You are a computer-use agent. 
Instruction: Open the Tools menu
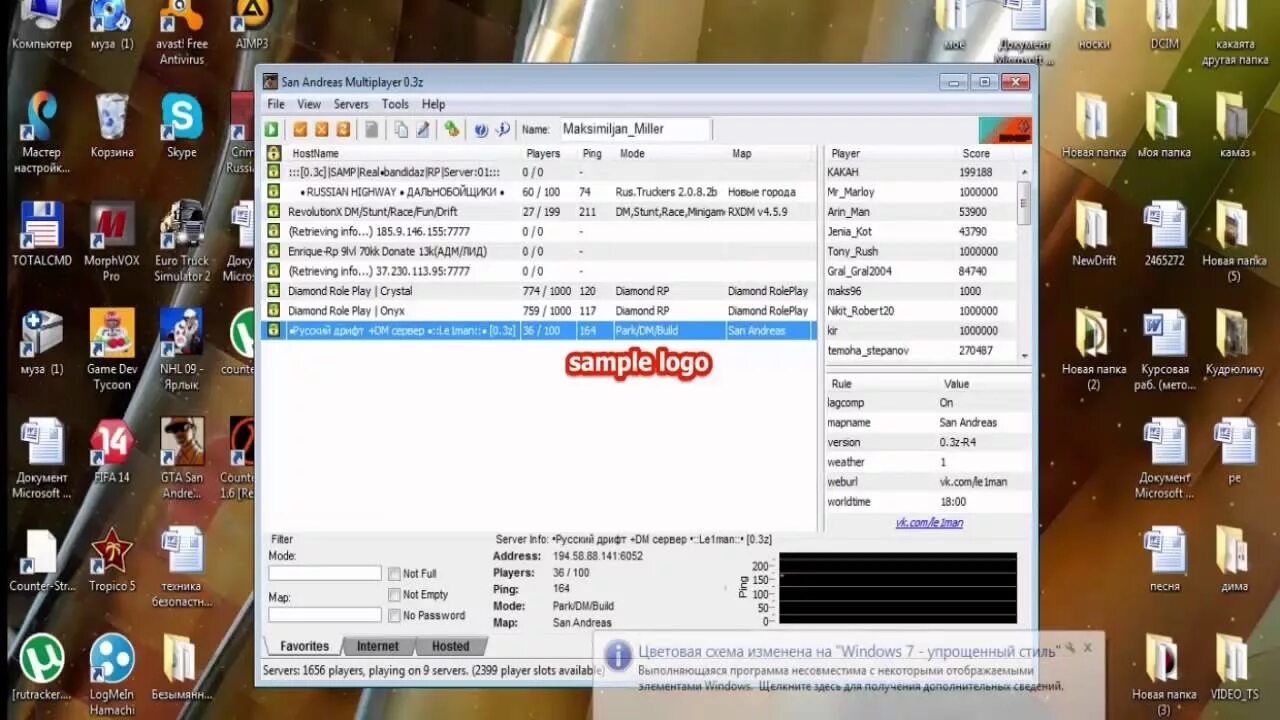(395, 104)
